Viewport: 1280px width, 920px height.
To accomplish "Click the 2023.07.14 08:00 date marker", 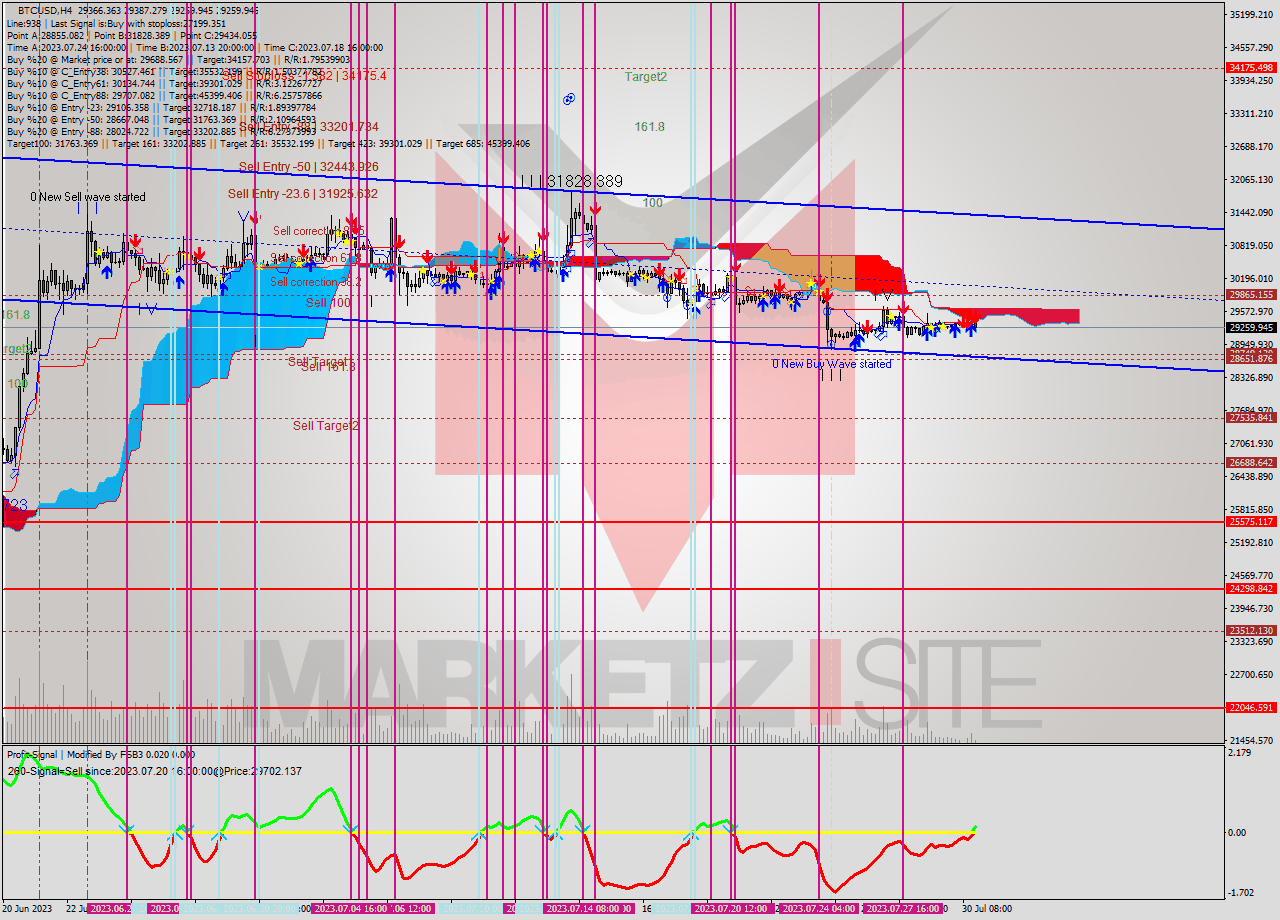I will [583, 908].
